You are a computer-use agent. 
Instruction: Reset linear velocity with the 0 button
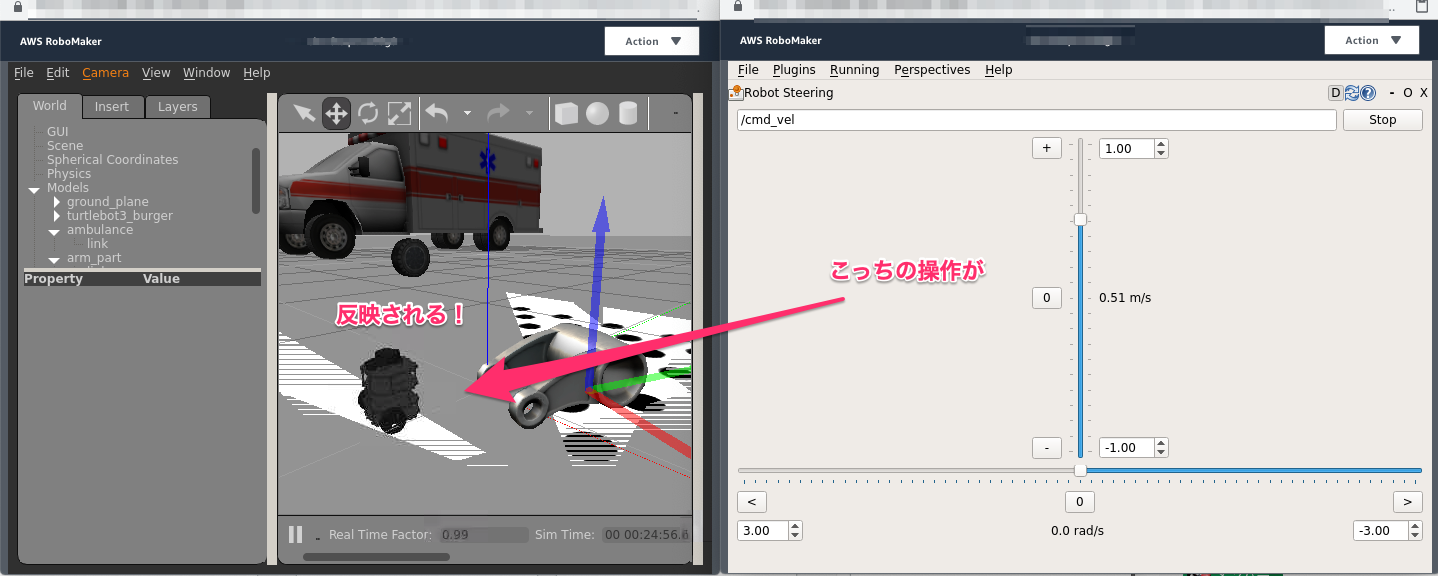[1046, 297]
